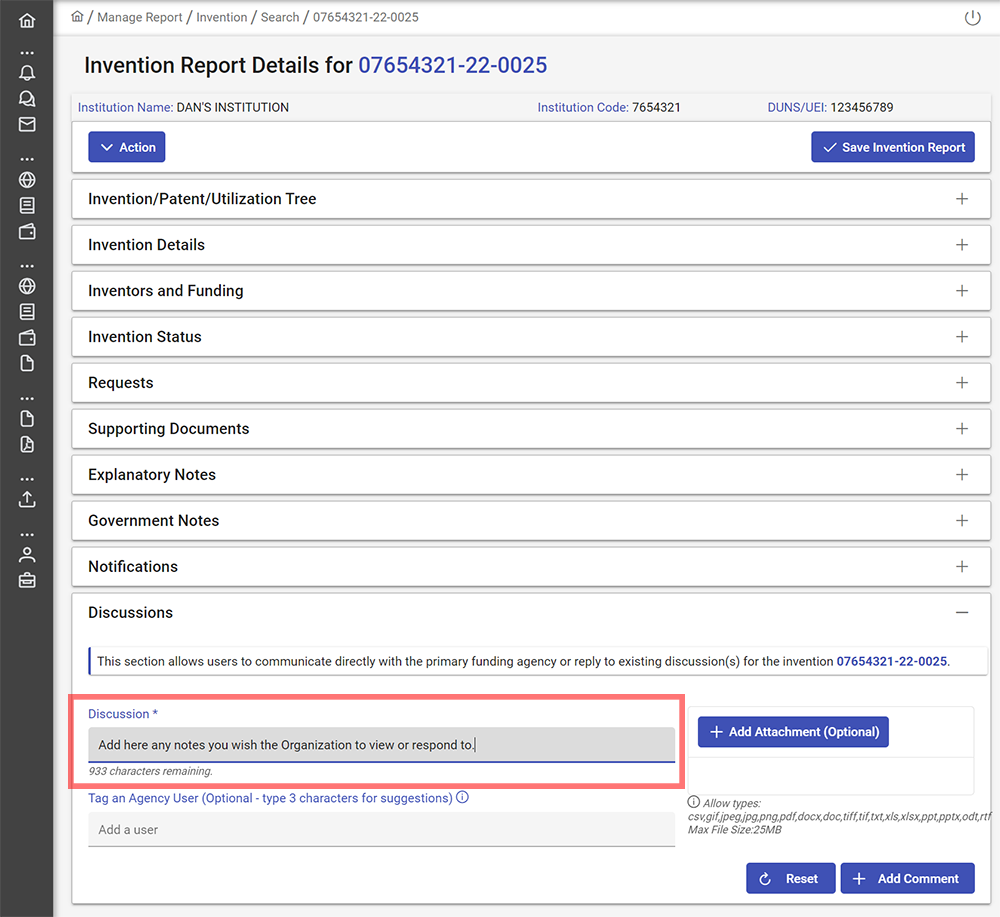
Task: Expand the Invention Details section
Action: [x=961, y=245]
